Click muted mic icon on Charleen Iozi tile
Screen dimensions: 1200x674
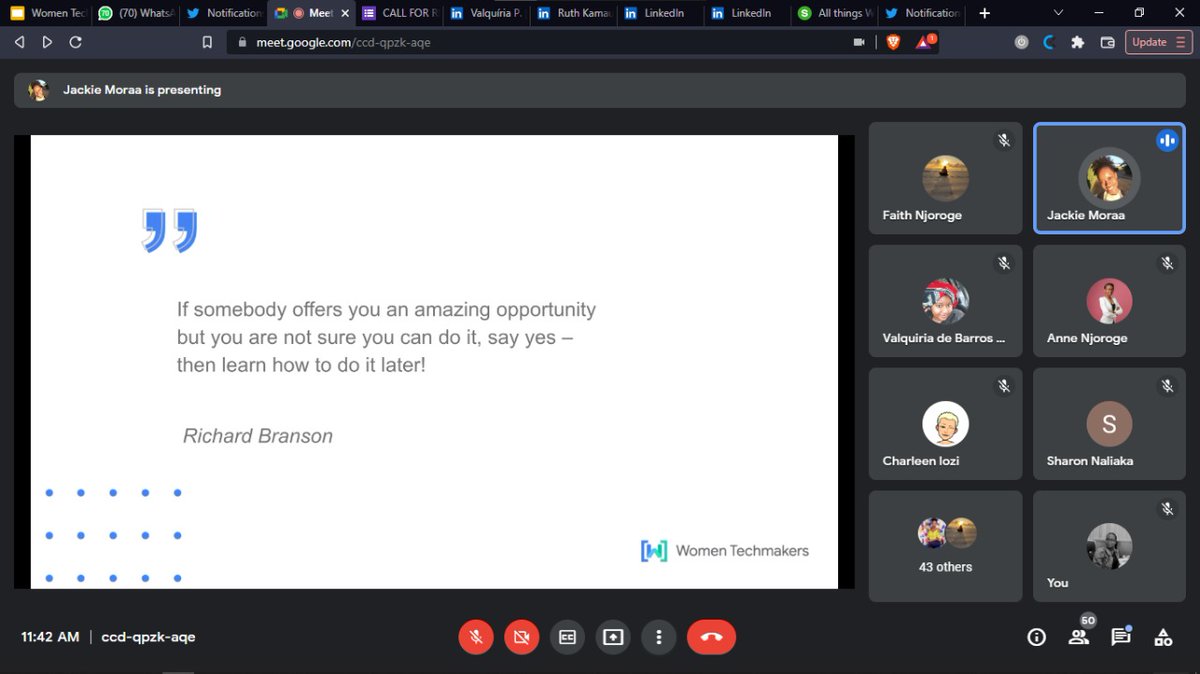point(1003,386)
